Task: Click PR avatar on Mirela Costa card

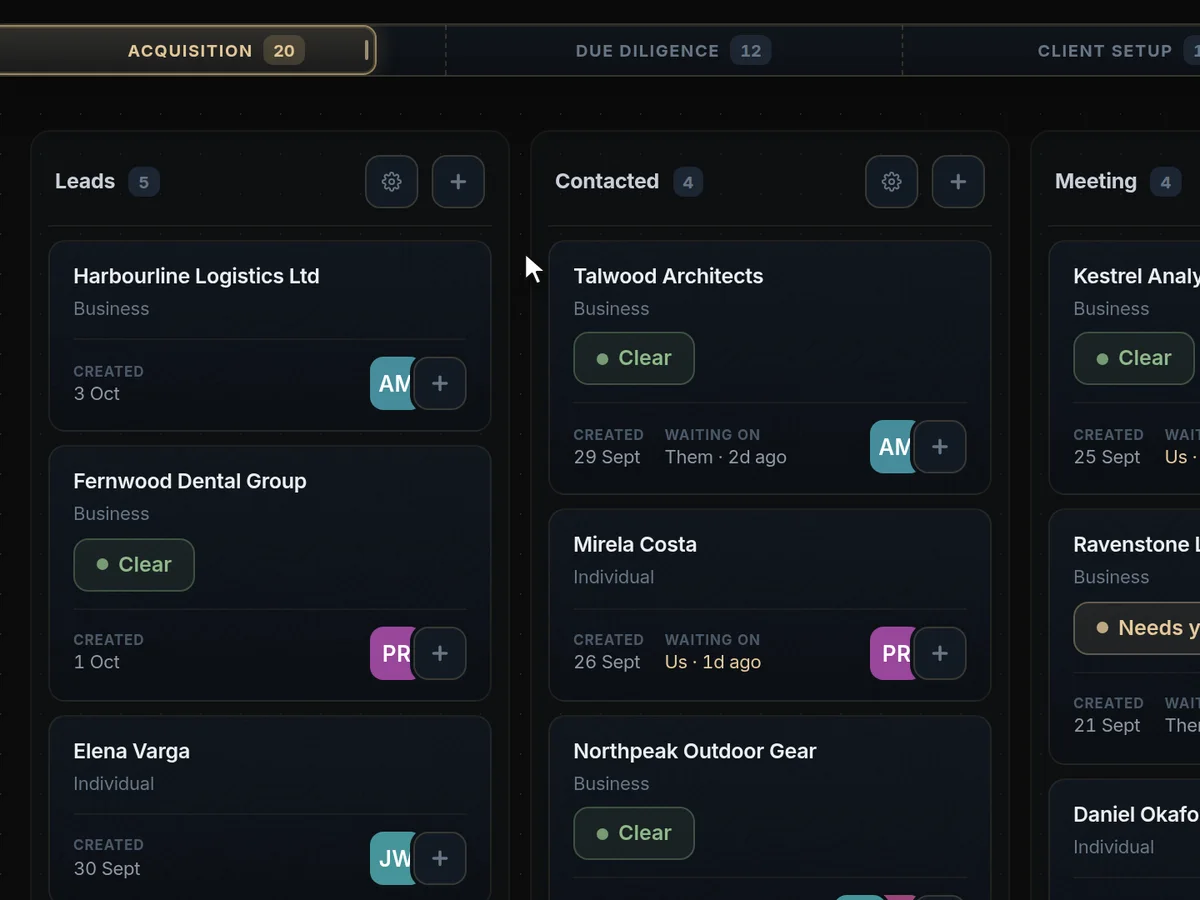Action: point(892,654)
